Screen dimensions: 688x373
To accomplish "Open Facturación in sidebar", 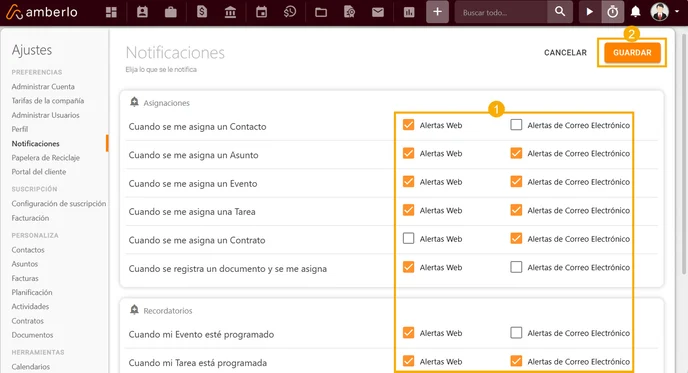I will point(30,218).
